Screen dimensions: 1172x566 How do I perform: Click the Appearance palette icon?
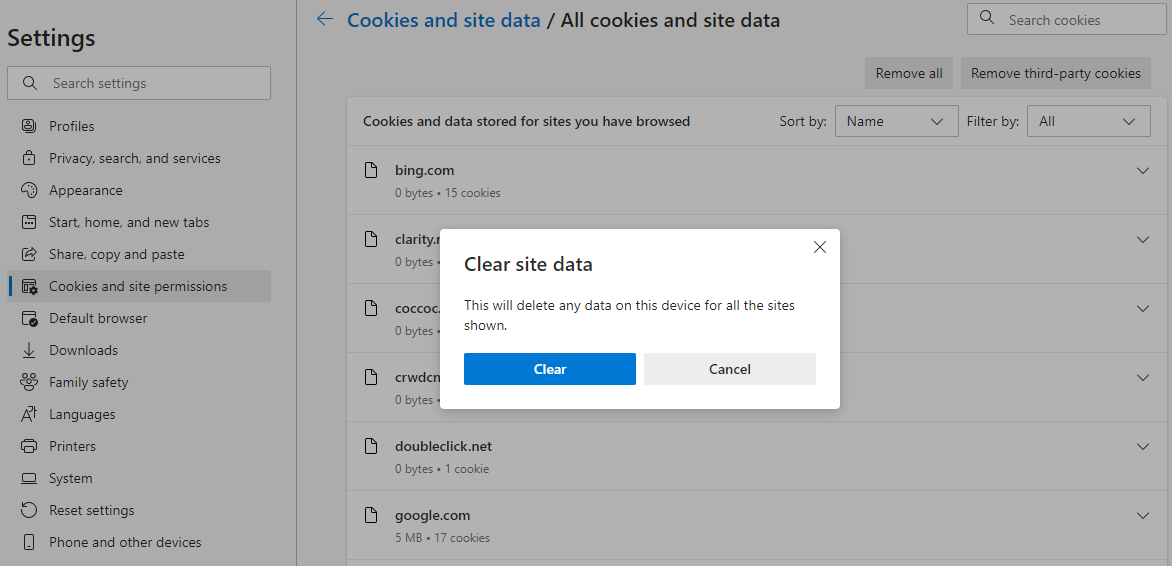click(29, 190)
